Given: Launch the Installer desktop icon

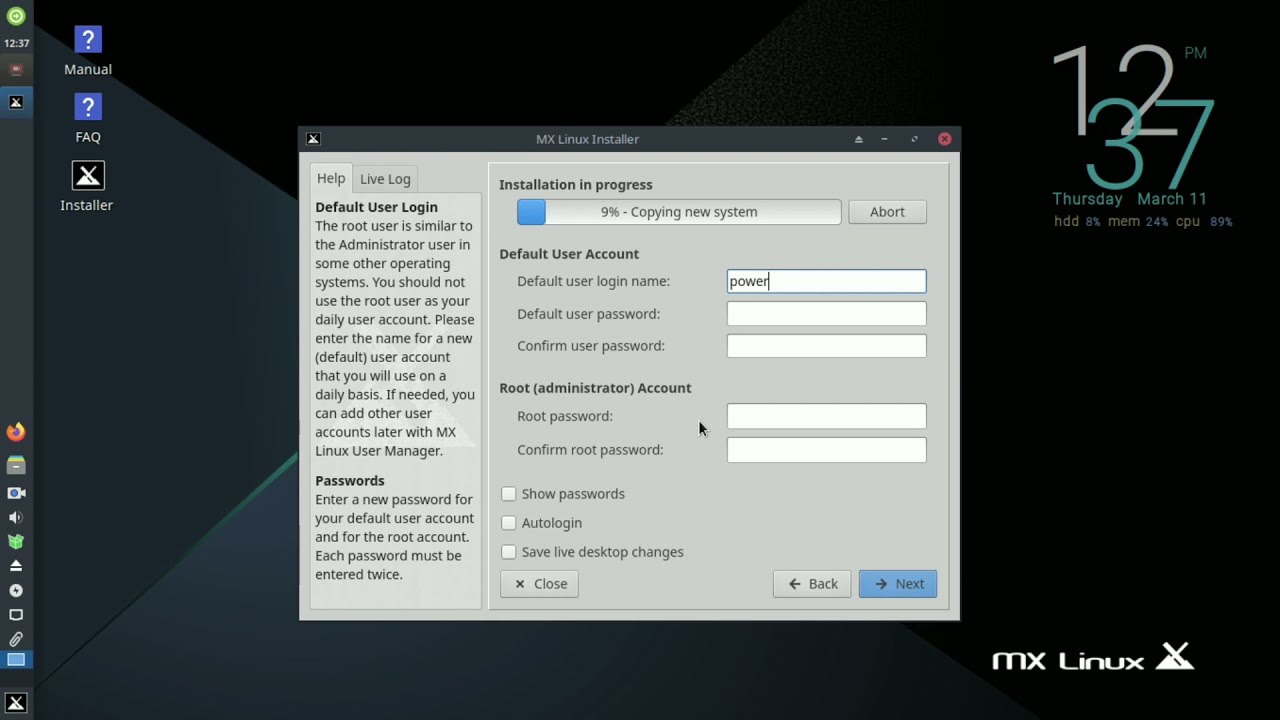Looking at the screenshot, I should coord(87,187).
